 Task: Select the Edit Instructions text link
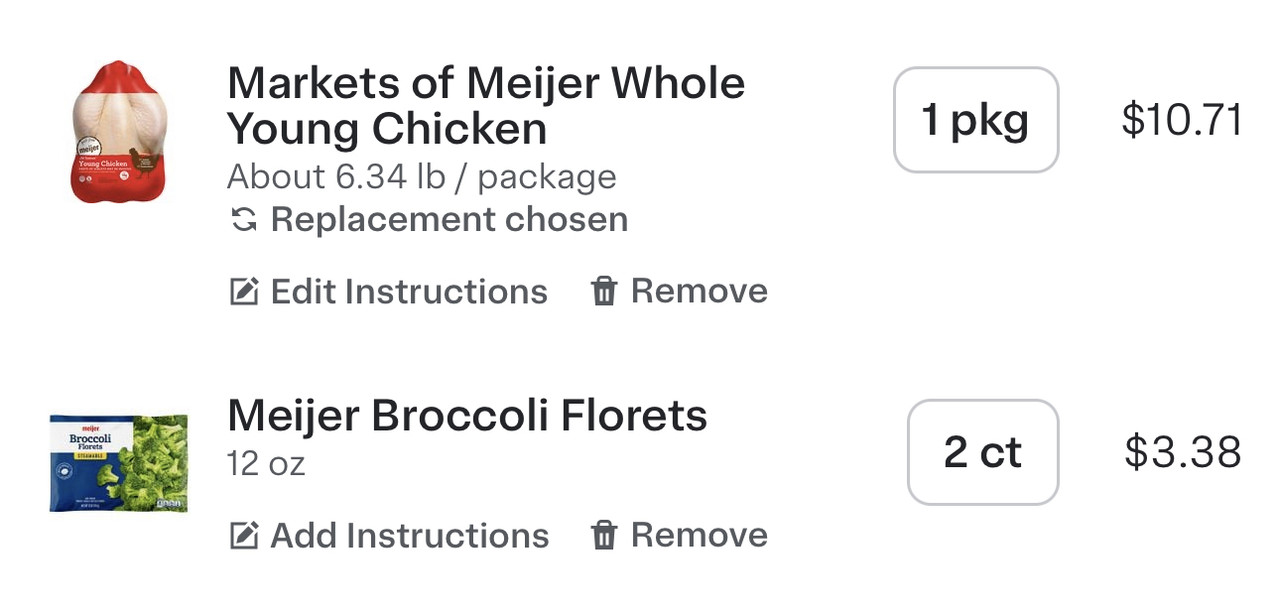click(409, 292)
